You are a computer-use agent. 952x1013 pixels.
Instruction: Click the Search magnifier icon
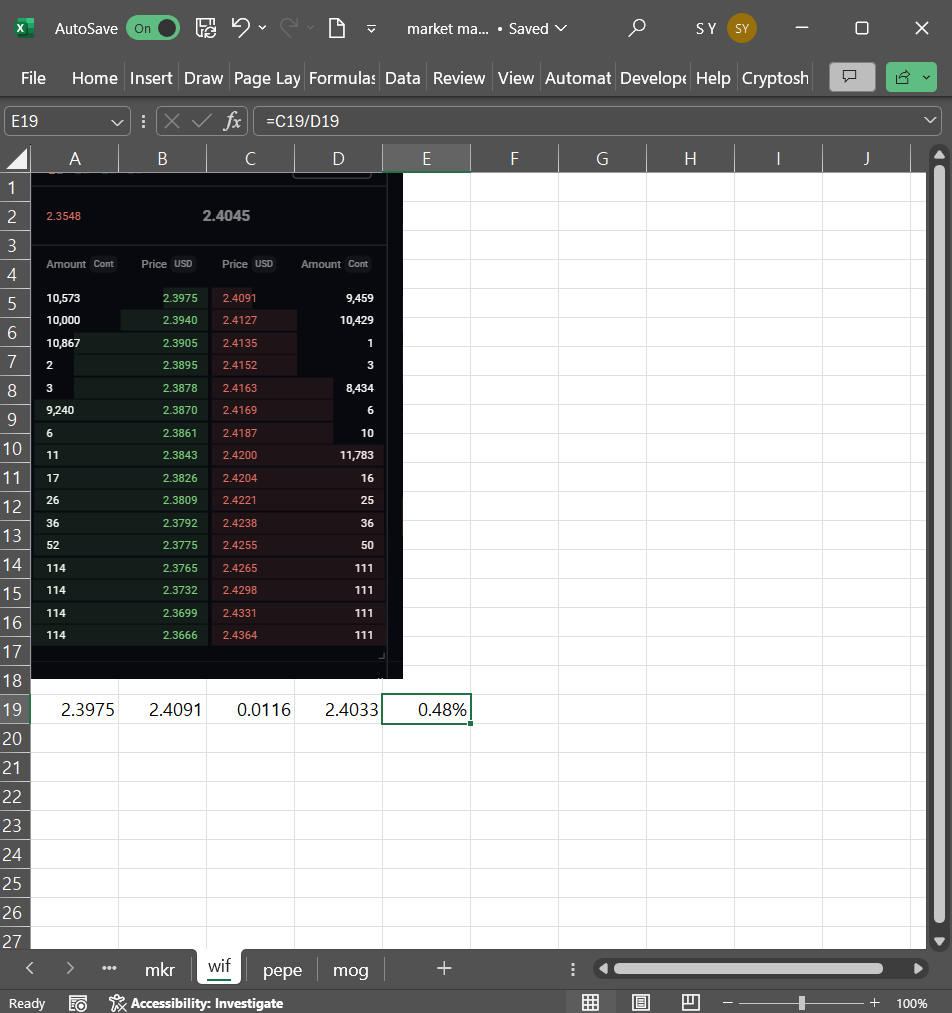[x=637, y=28]
